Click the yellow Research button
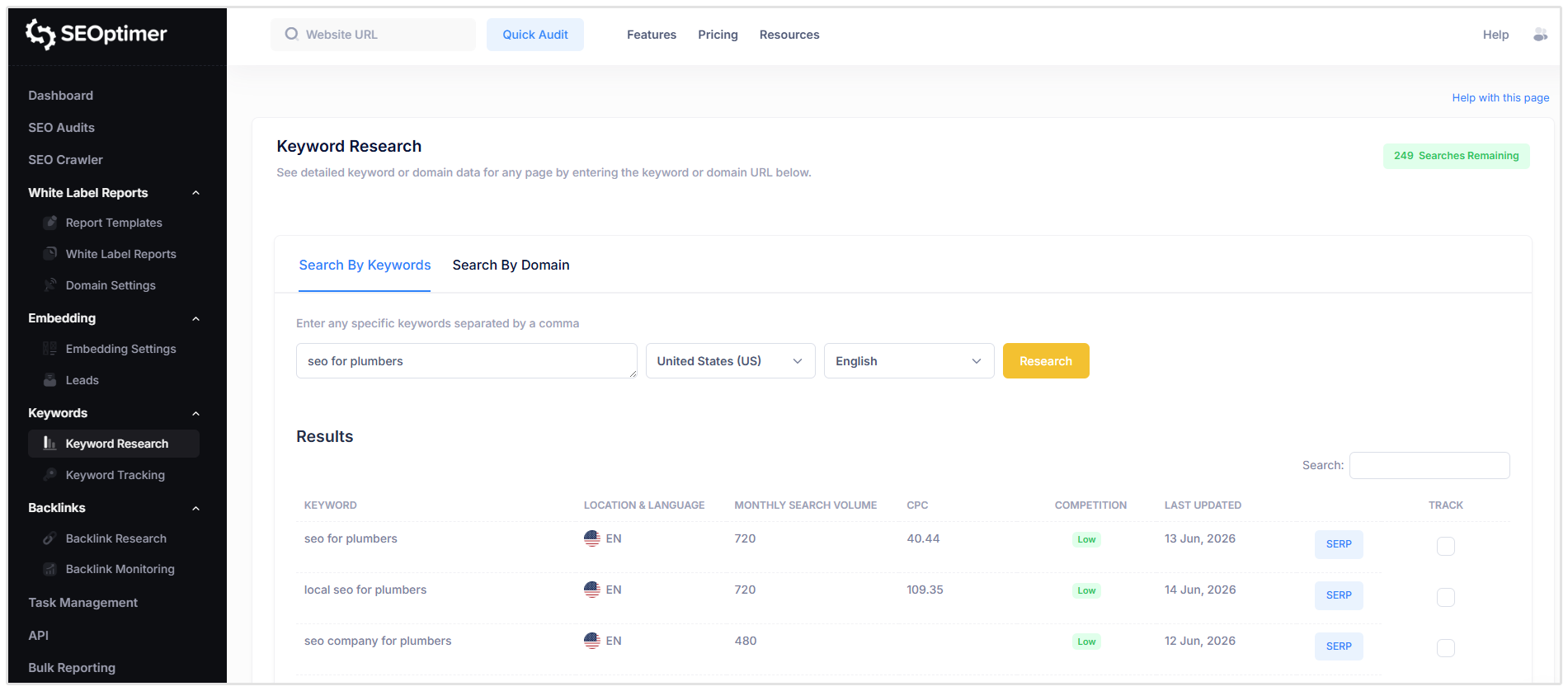This screenshot has height=691, width=1568. [1046, 361]
